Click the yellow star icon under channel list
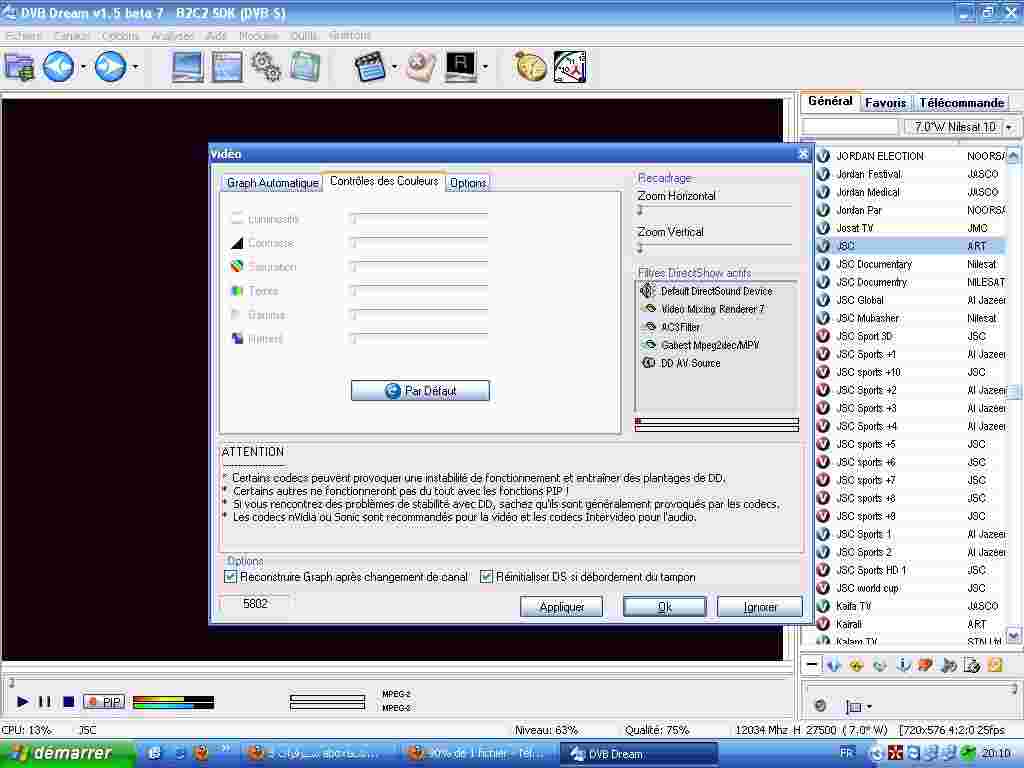1024x768 pixels. point(856,665)
